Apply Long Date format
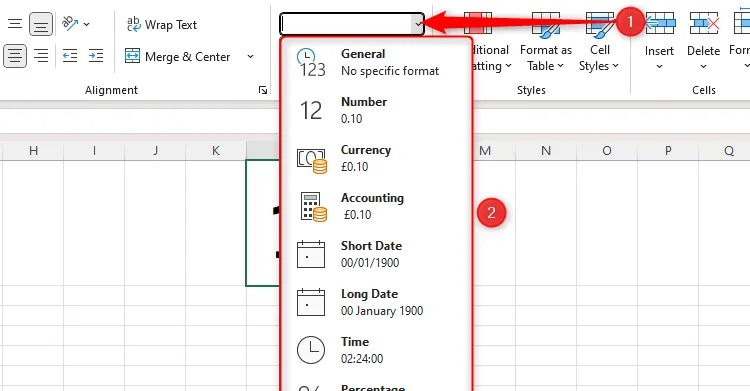750x391 pixels. pos(376,302)
